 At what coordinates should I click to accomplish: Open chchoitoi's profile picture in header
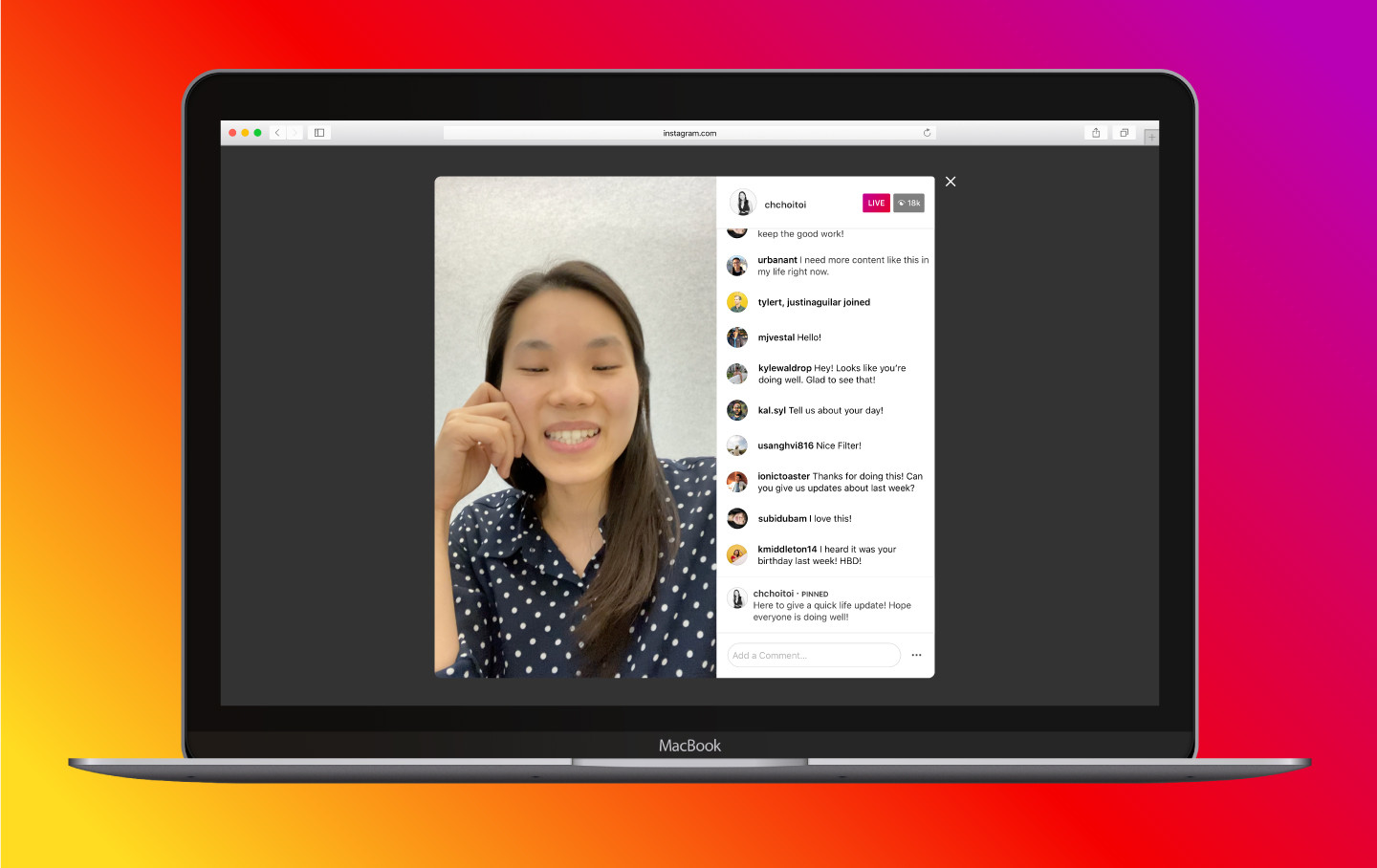coord(743,204)
